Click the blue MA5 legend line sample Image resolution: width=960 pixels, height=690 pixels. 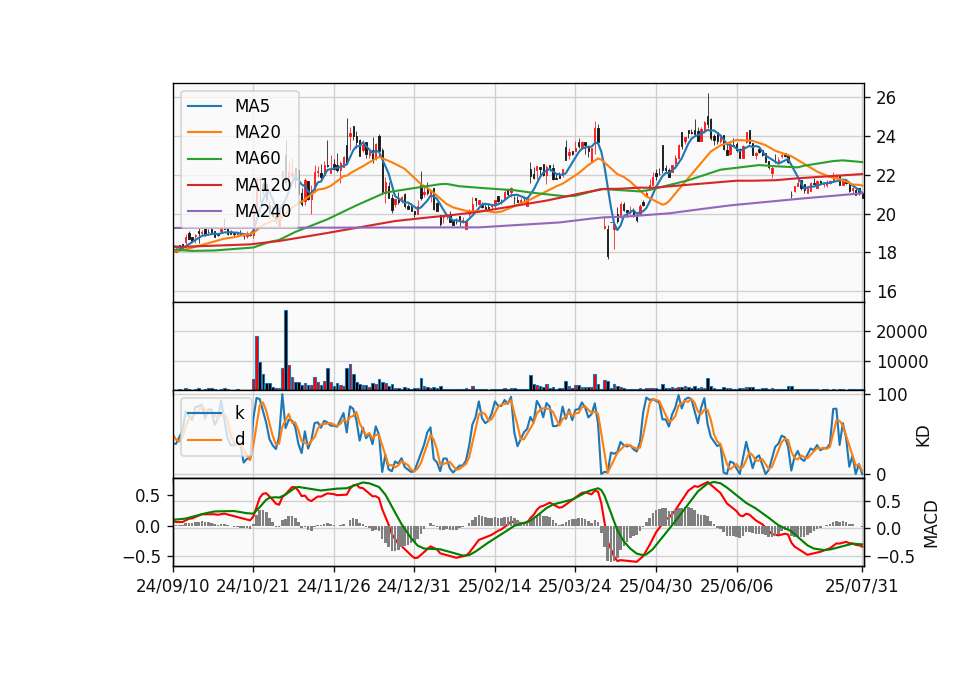click(204, 106)
